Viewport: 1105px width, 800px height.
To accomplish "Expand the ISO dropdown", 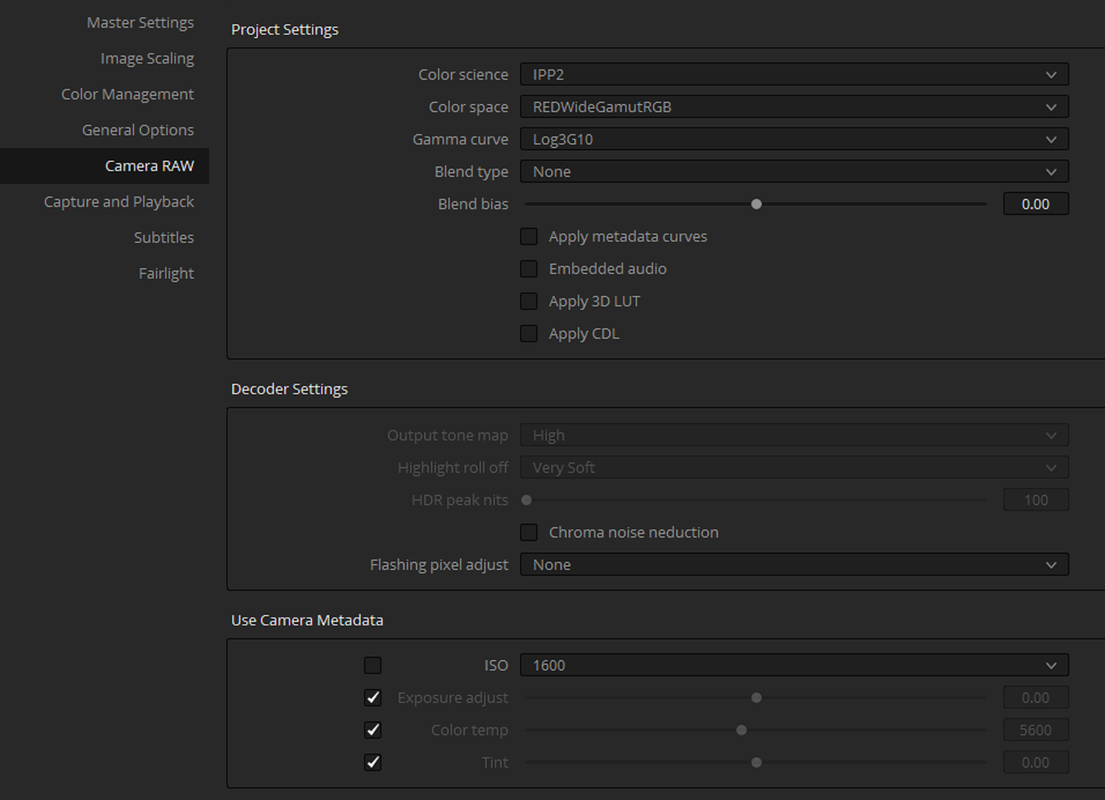I will tap(794, 665).
